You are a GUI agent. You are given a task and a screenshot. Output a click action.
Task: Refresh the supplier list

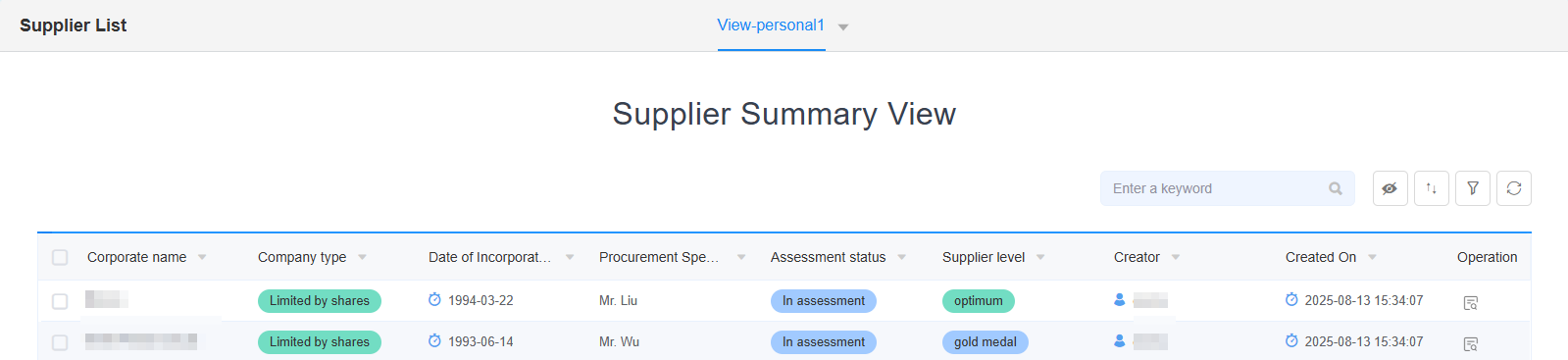[1514, 188]
